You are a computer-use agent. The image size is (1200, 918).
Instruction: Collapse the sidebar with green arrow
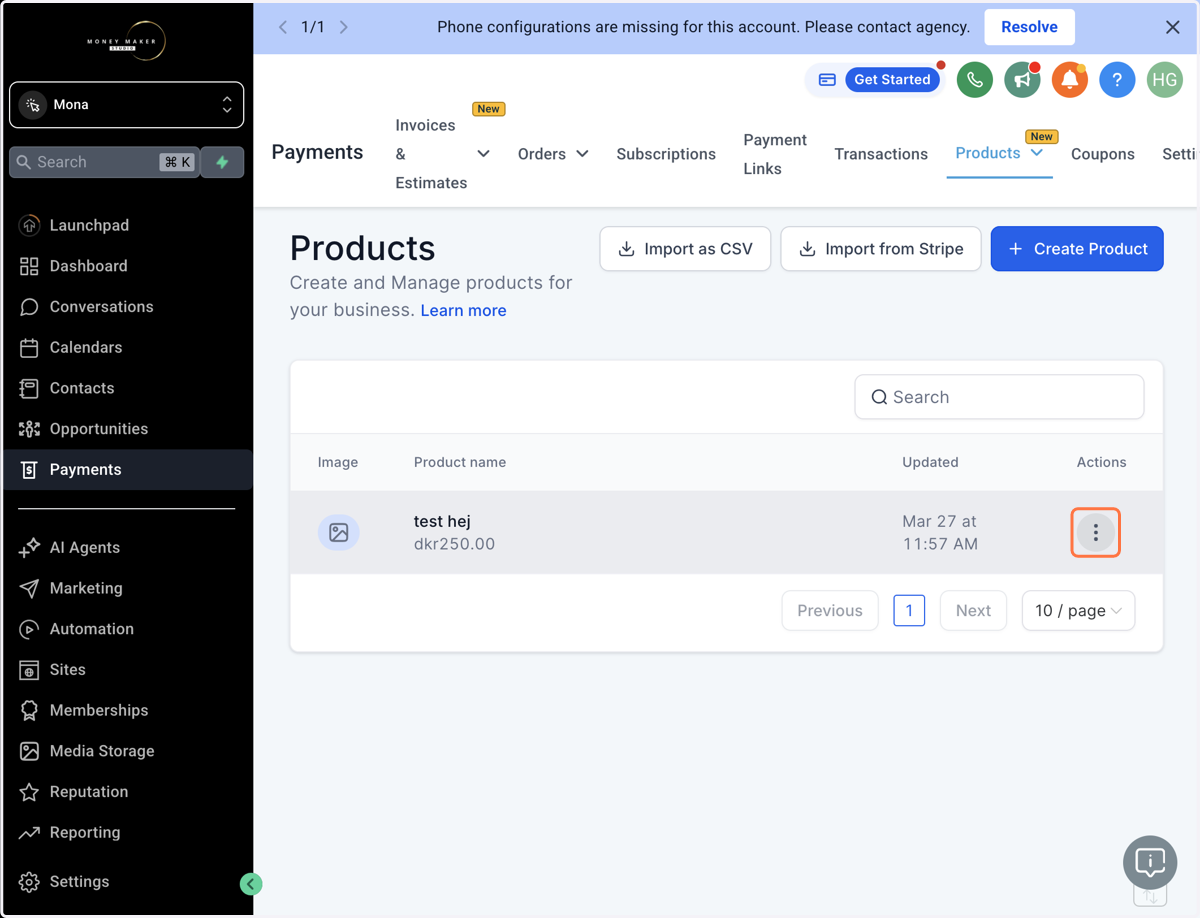click(x=251, y=883)
